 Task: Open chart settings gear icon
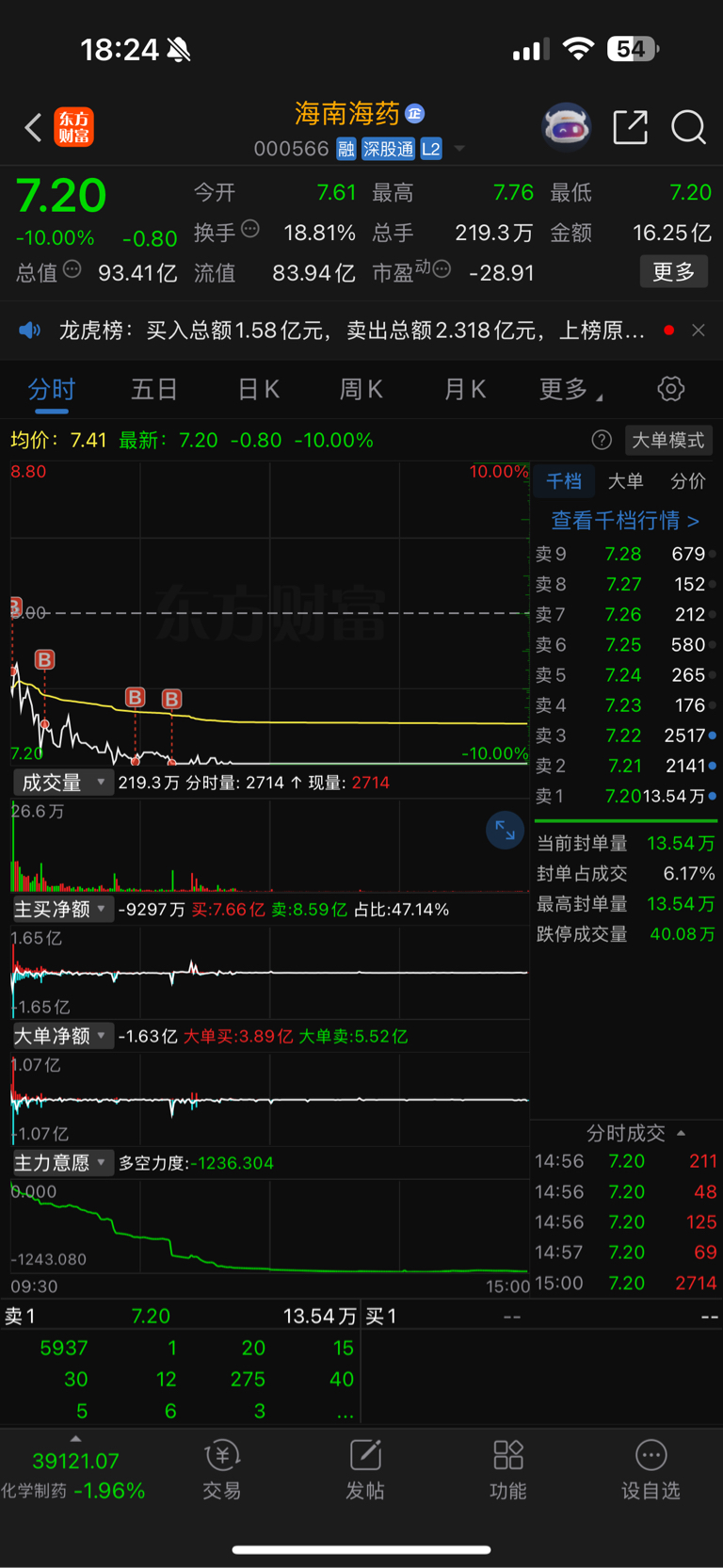(x=670, y=389)
